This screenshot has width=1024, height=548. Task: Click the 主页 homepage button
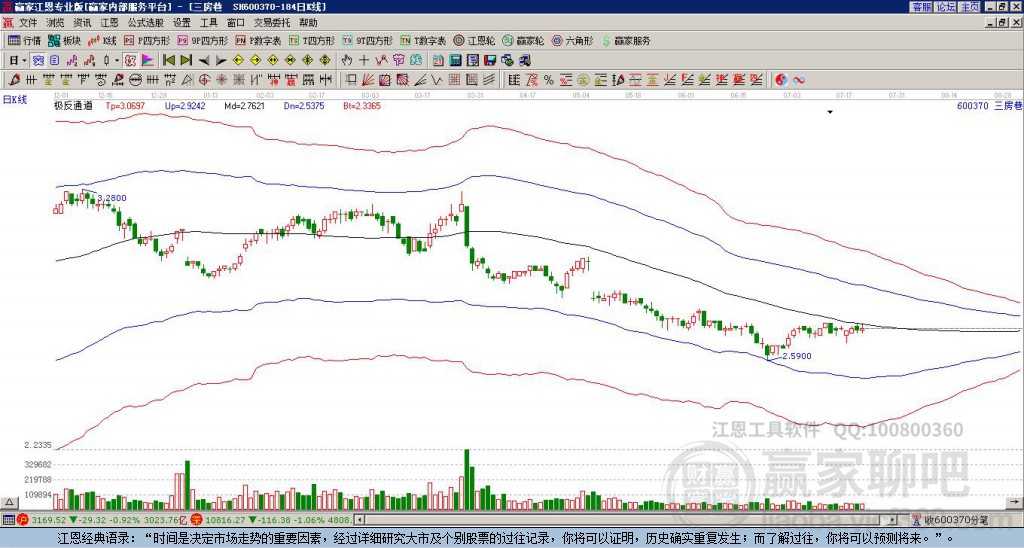[970, 7]
